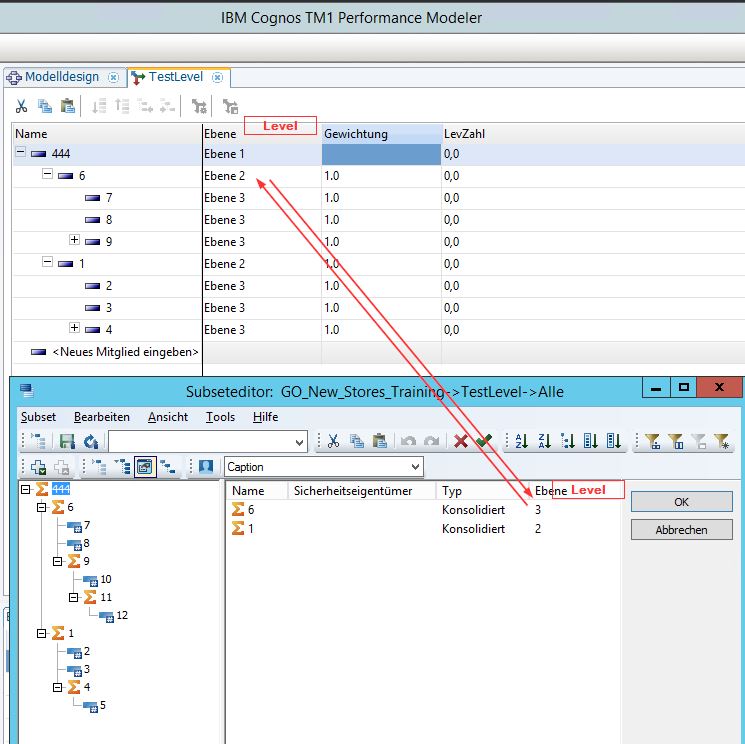The width and height of the screenshot is (745, 744).
Task: Collapse node 11 in the Subseteditor tree
Action: (74, 598)
